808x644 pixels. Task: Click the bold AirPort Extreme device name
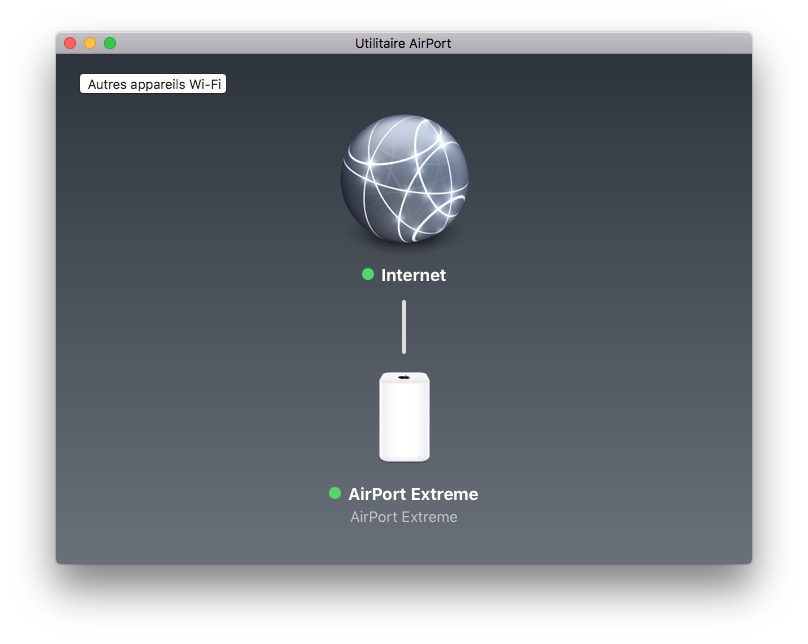coord(413,494)
